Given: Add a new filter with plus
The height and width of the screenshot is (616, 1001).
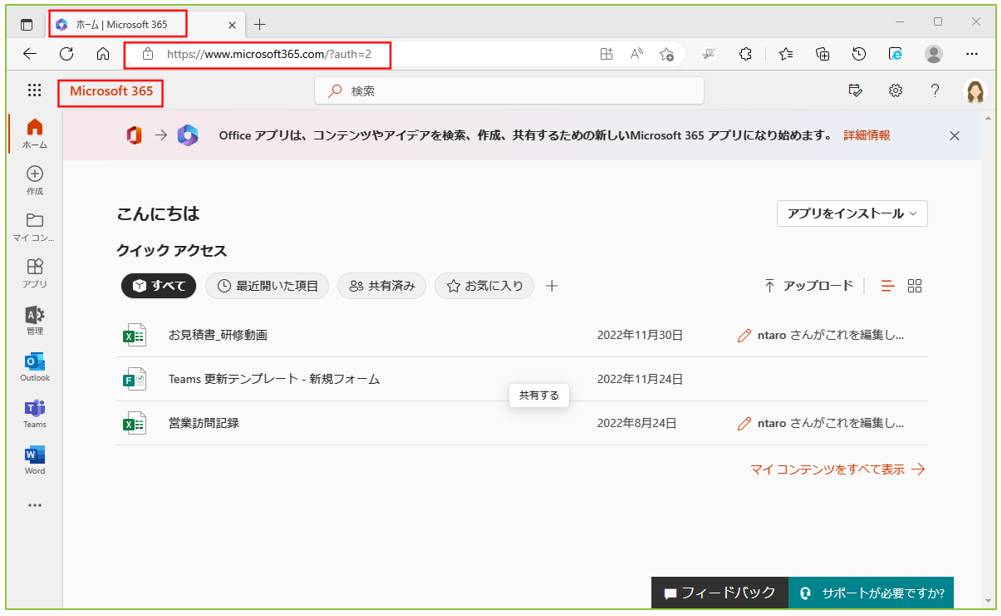Looking at the screenshot, I should pyautogui.click(x=552, y=286).
